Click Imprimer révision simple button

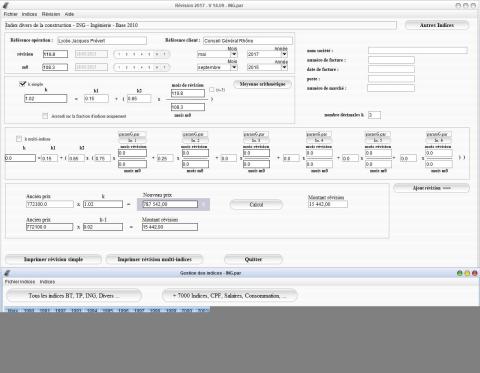[53, 259]
